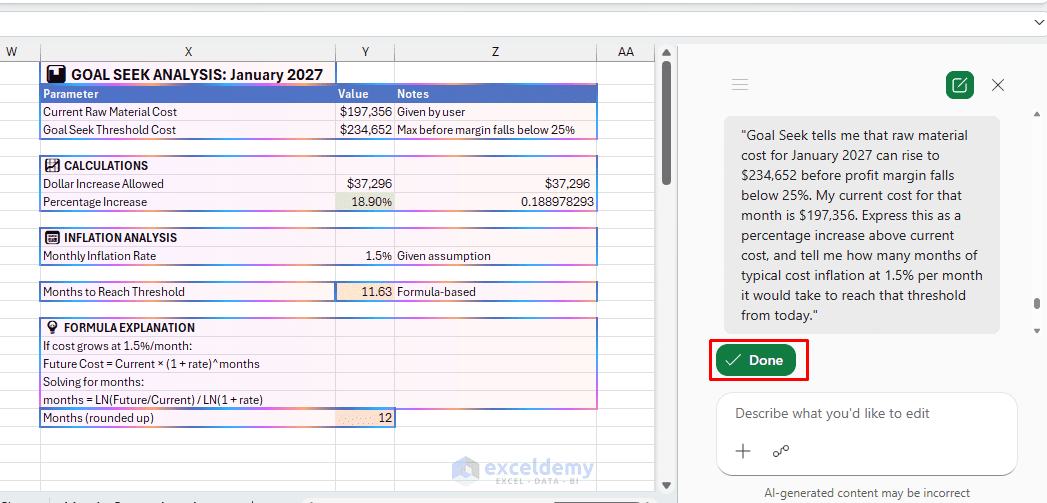Select column X header

click(x=188, y=51)
